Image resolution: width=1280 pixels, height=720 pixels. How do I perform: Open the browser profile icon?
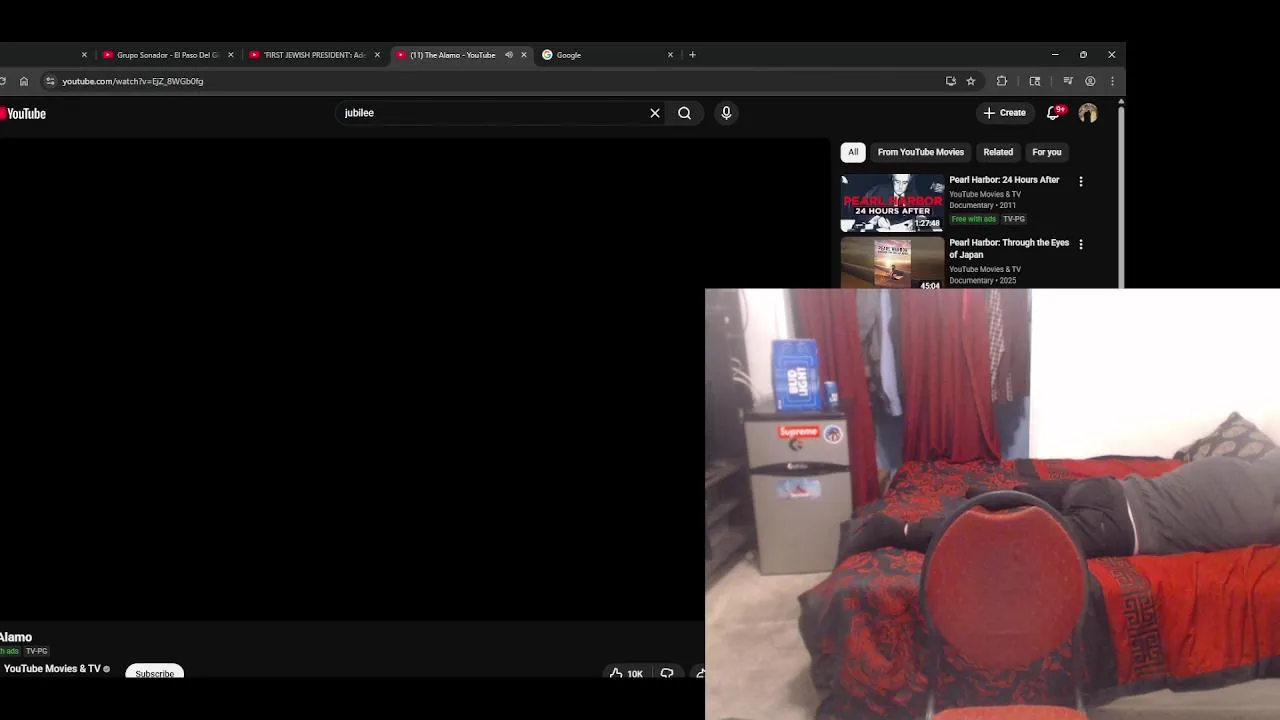(x=1090, y=81)
